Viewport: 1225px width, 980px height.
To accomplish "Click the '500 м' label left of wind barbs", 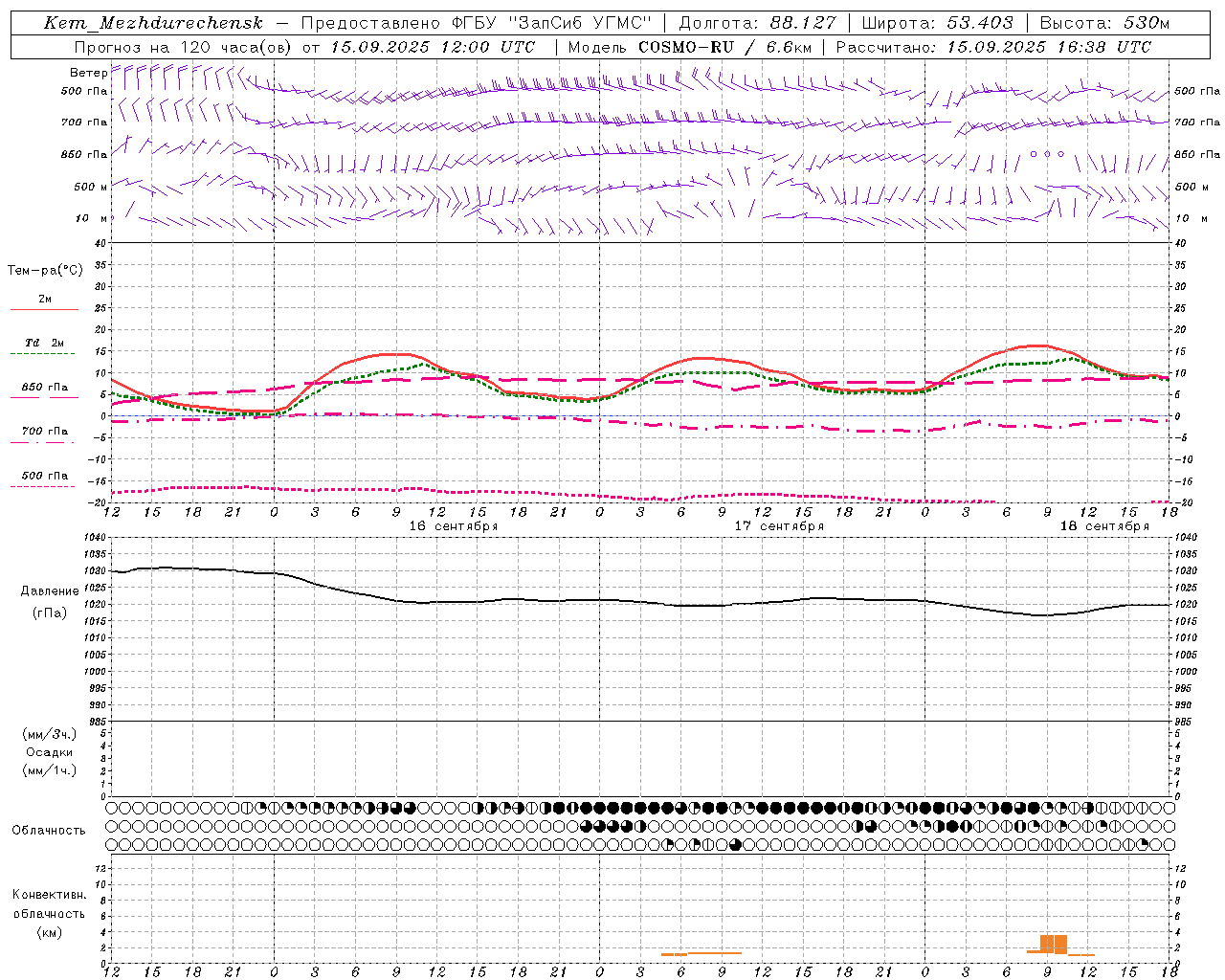I will [91, 187].
